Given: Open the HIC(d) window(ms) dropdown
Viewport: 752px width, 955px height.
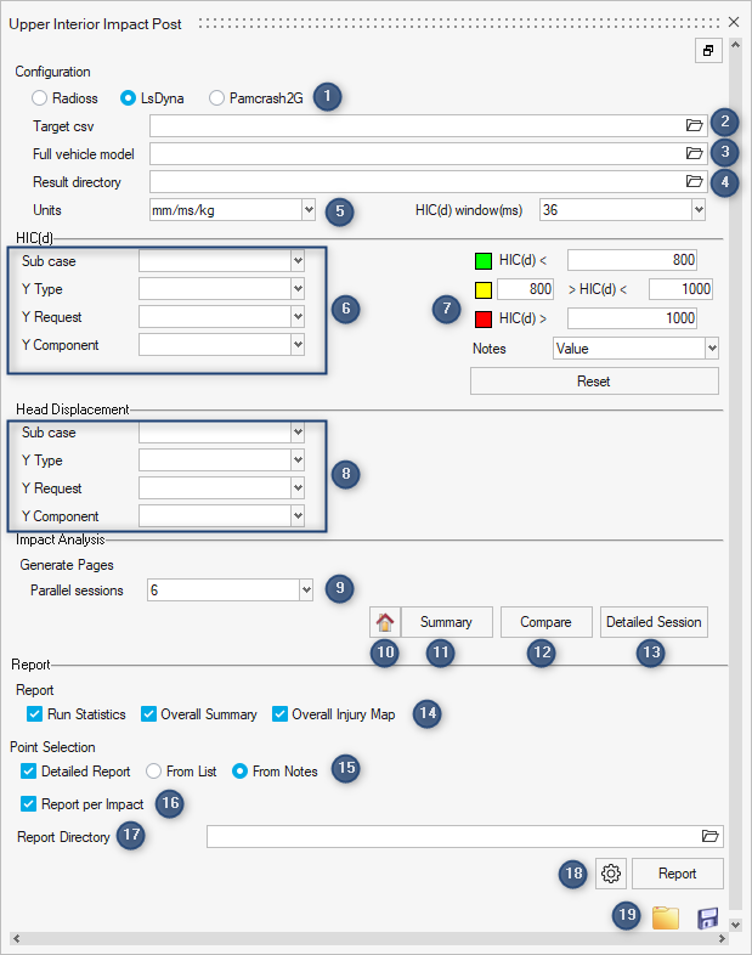Looking at the screenshot, I should click(x=697, y=210).
